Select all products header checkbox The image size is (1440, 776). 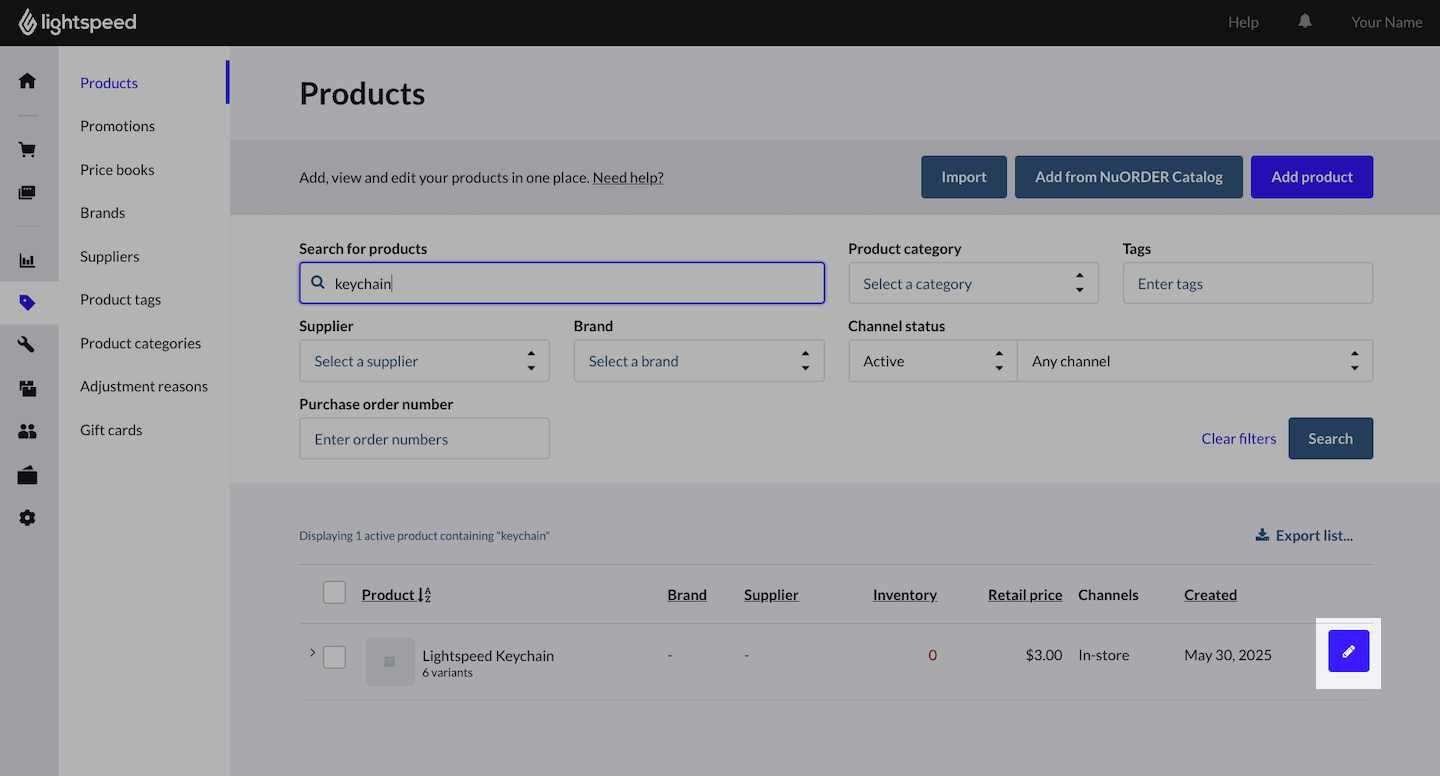(x=334, y=593)
